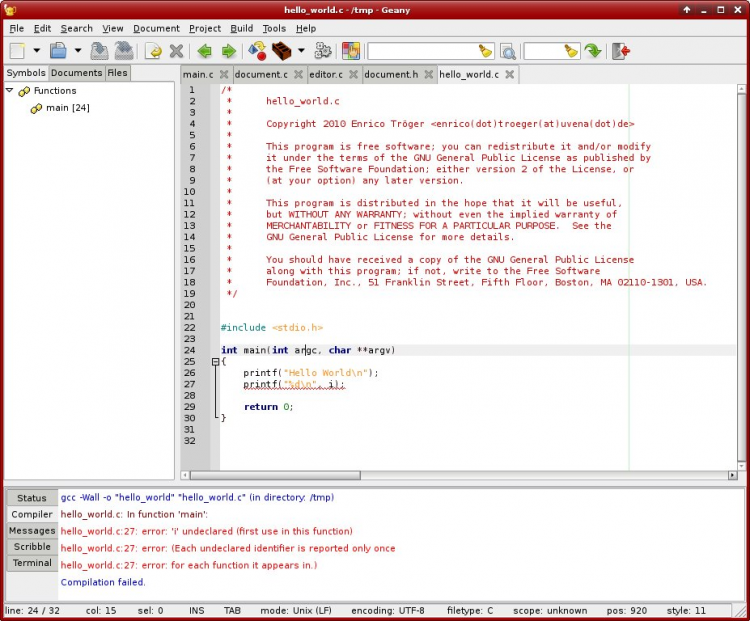Viewport: 750px width, 621px height.
Task: Switch to the Documents sidebar tab
Action: (x=76, y=73)
